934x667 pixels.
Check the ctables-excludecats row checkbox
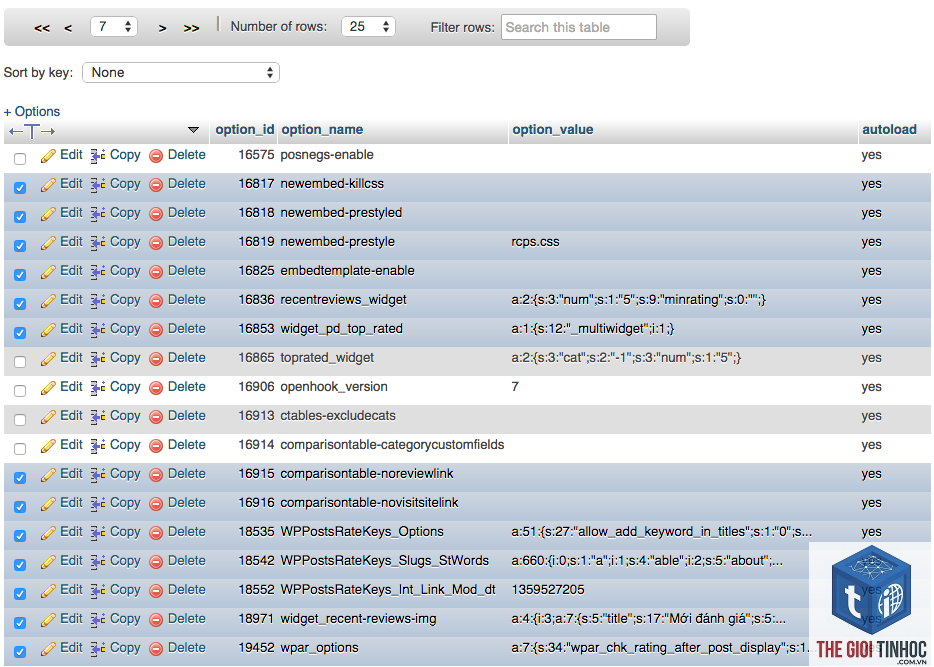tap(20, 420)
